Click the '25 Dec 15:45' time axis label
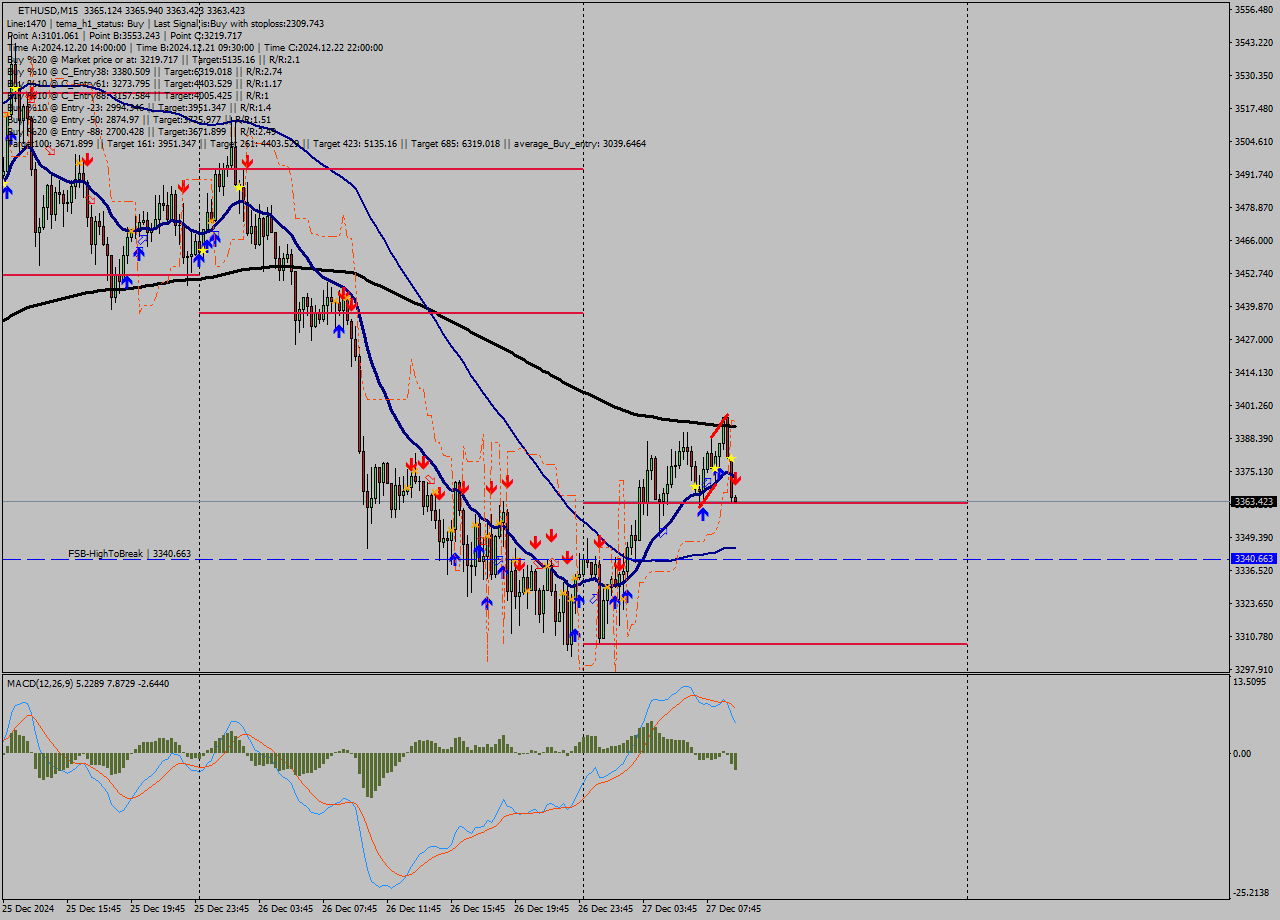 [94, 909]
